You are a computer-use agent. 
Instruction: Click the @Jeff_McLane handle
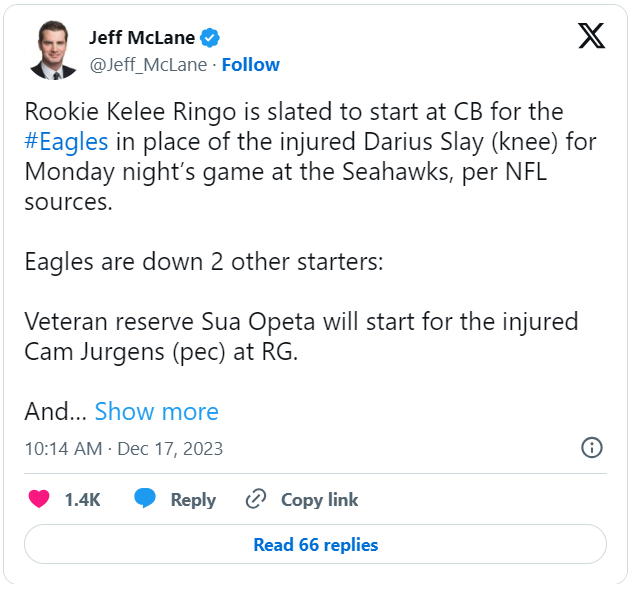pos(148,65)
